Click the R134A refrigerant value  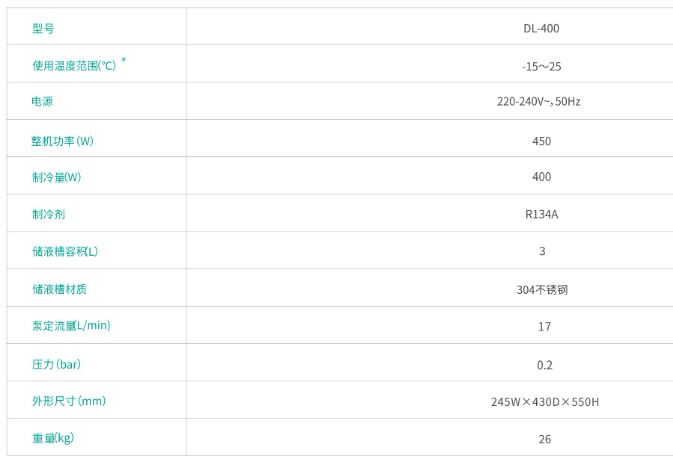click(x=542, y=215)
